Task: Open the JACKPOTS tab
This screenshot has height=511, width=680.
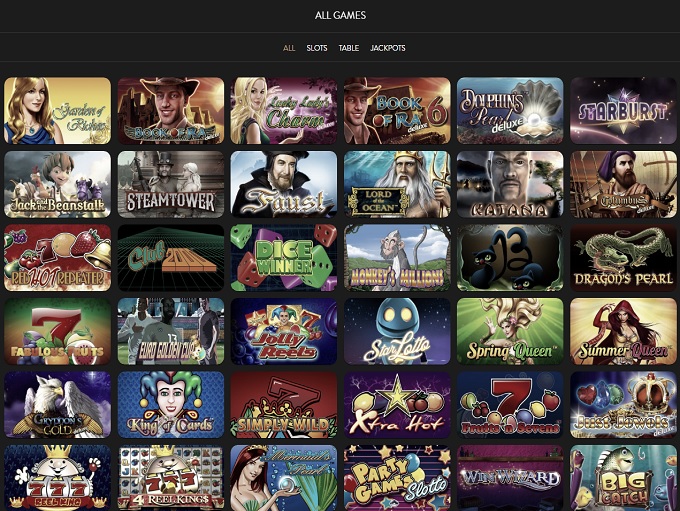Action: coord(388,48)
